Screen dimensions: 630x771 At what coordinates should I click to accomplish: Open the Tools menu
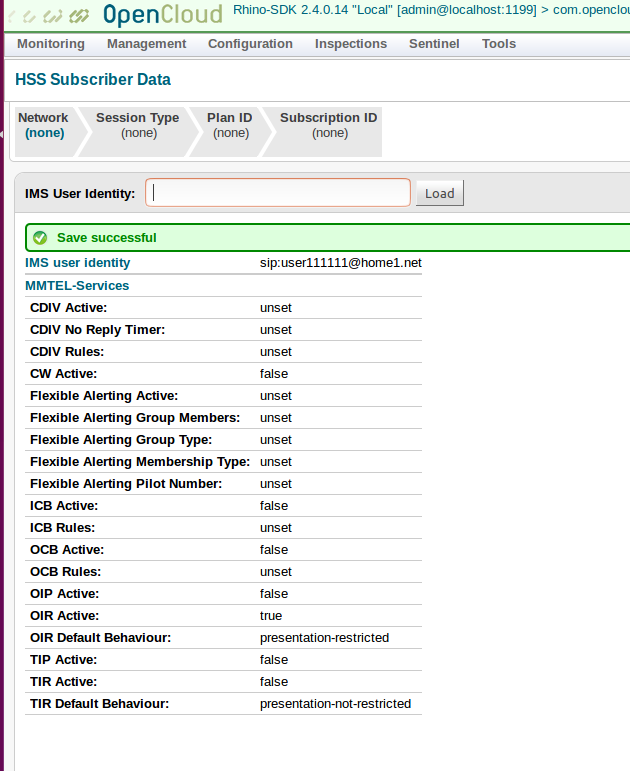[499, 44]
